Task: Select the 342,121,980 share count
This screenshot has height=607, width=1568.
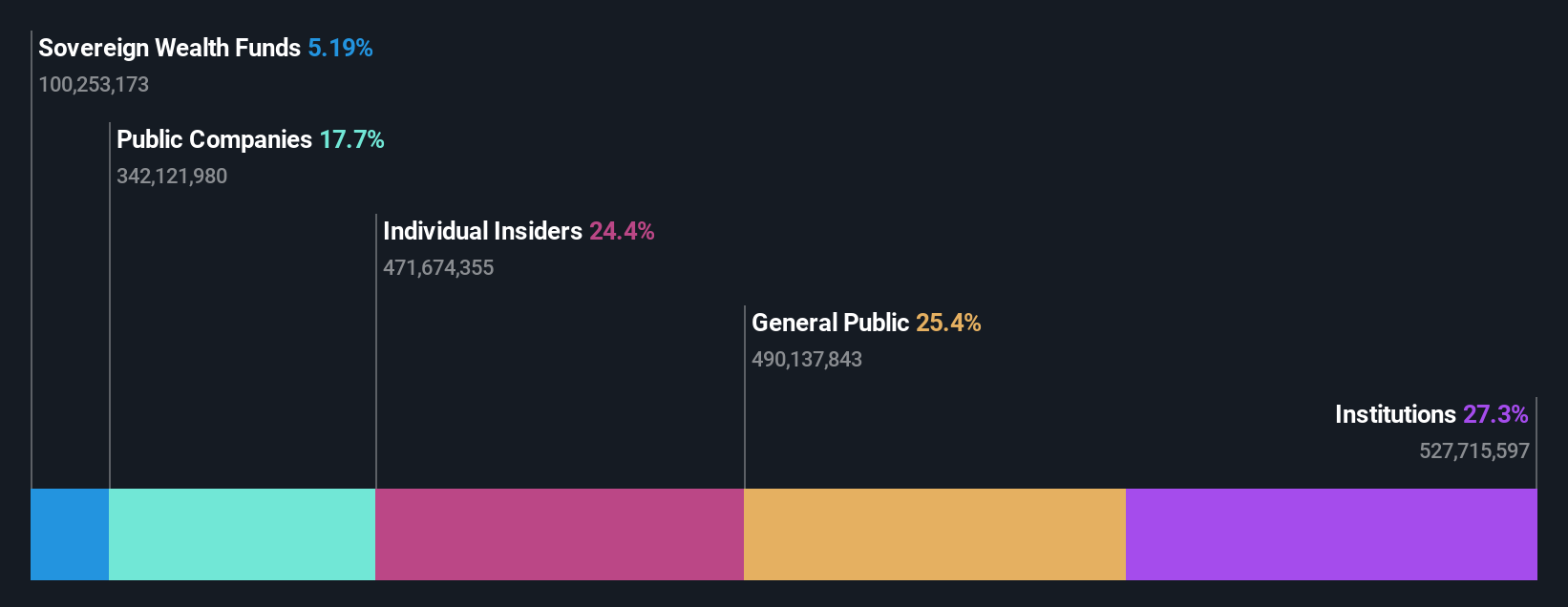Action: click(172, 176)
